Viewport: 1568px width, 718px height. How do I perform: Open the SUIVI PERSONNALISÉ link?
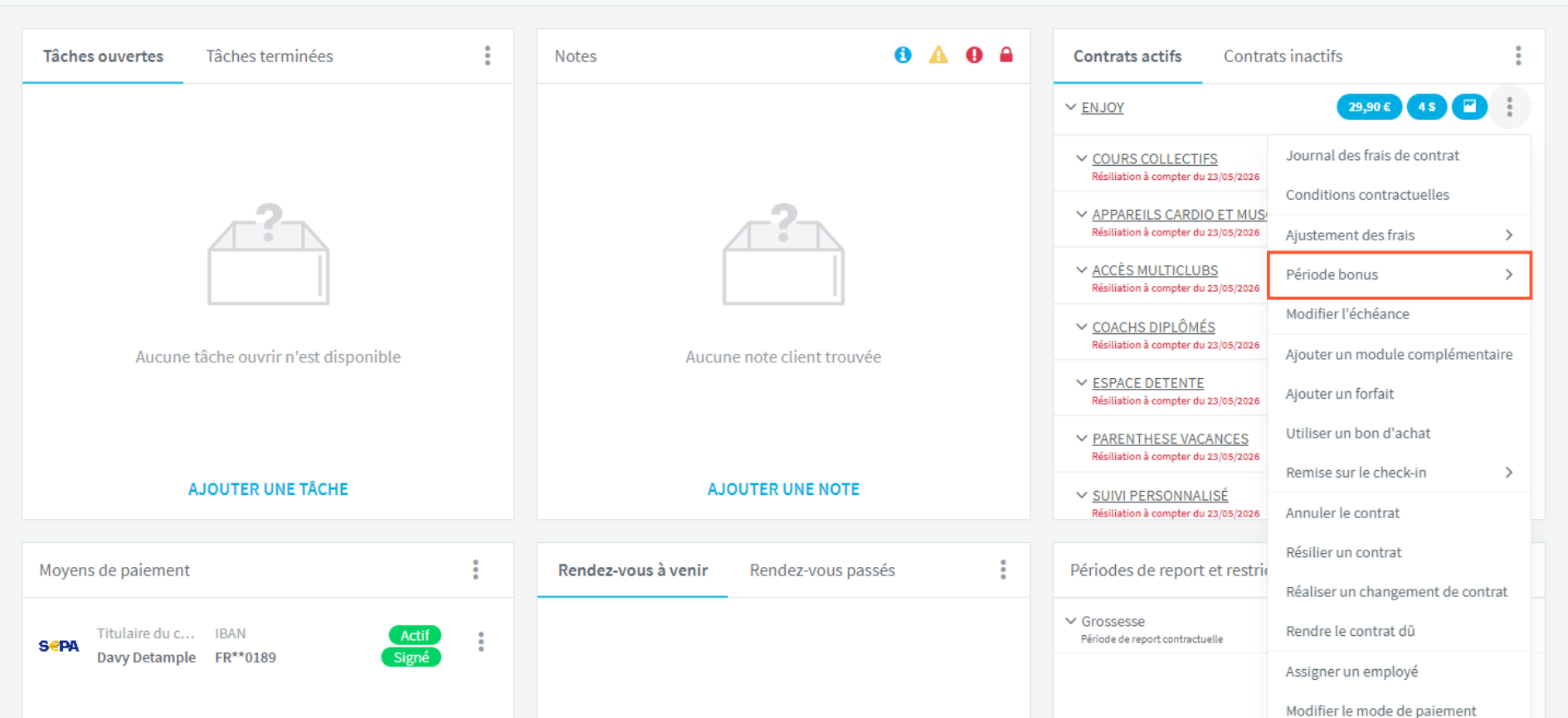(1160, 496)
